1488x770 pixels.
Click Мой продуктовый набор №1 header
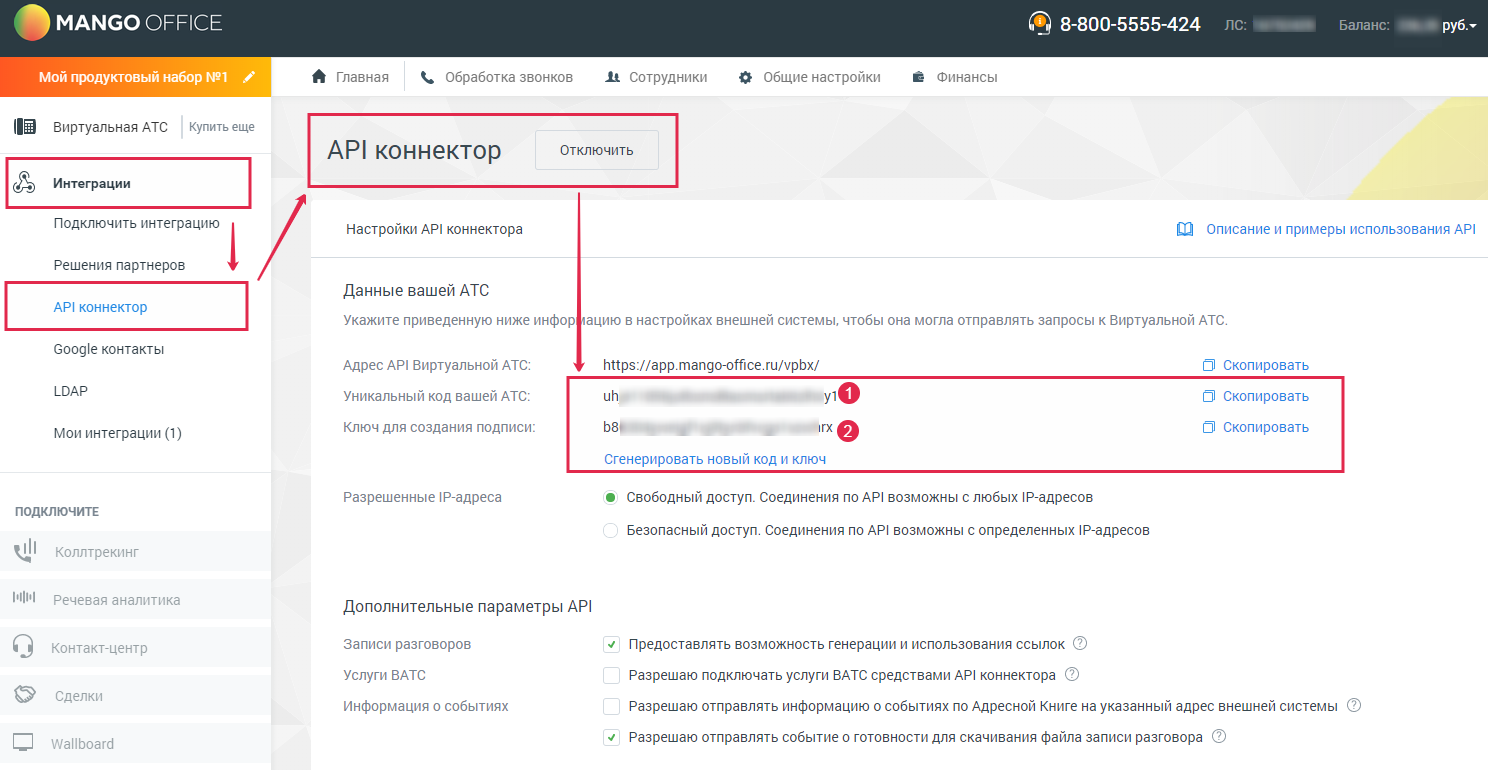(134, 77)
